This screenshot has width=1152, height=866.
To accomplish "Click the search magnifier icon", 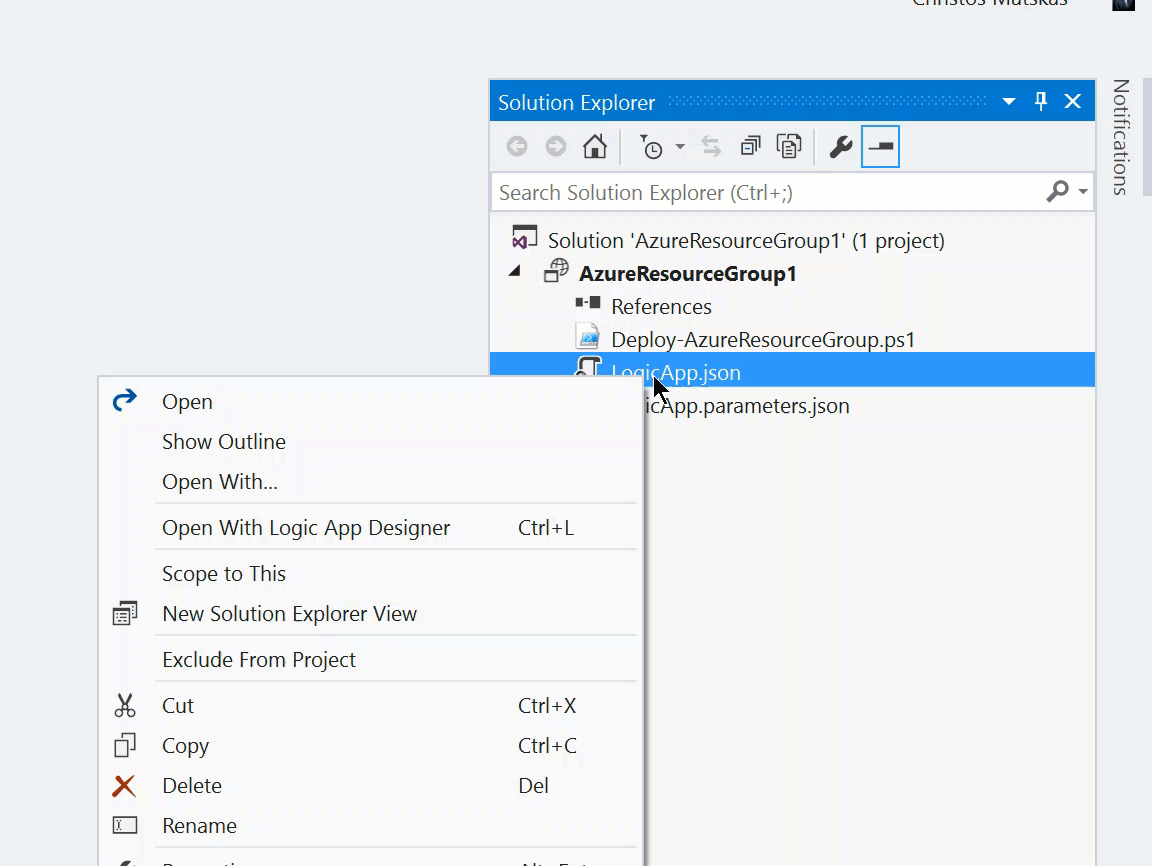I will [1057, 192].
